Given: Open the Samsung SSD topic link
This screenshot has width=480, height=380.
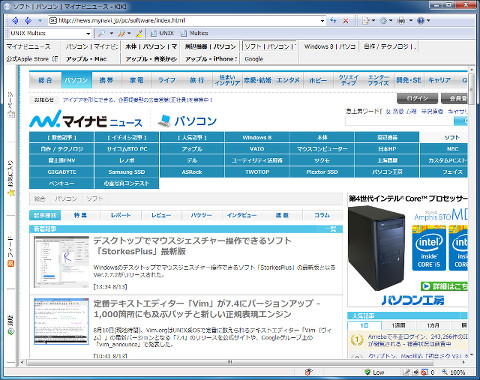Looking at the screenshot, I should (x=127, y=172).
